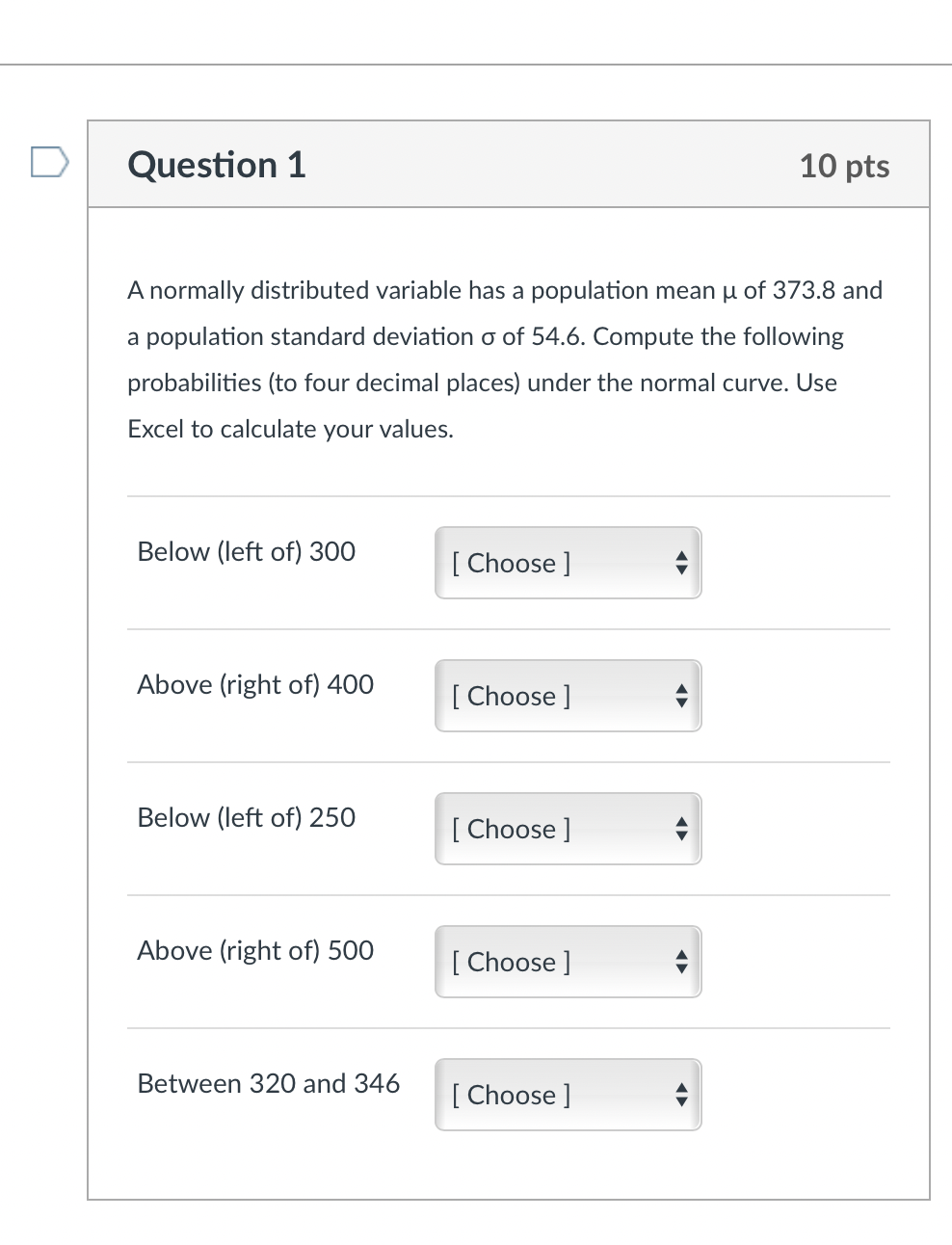Click the arrow indicator on Above 500 dropdown
Viewport: 952px width, 1245px height.
pos(681,962)
